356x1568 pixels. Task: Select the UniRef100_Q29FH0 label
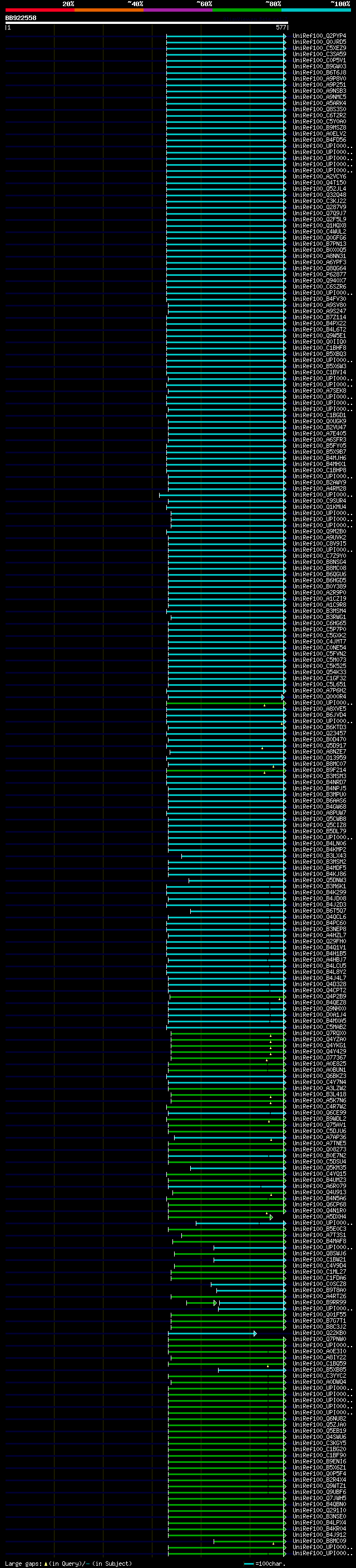(x=319, y=942)
